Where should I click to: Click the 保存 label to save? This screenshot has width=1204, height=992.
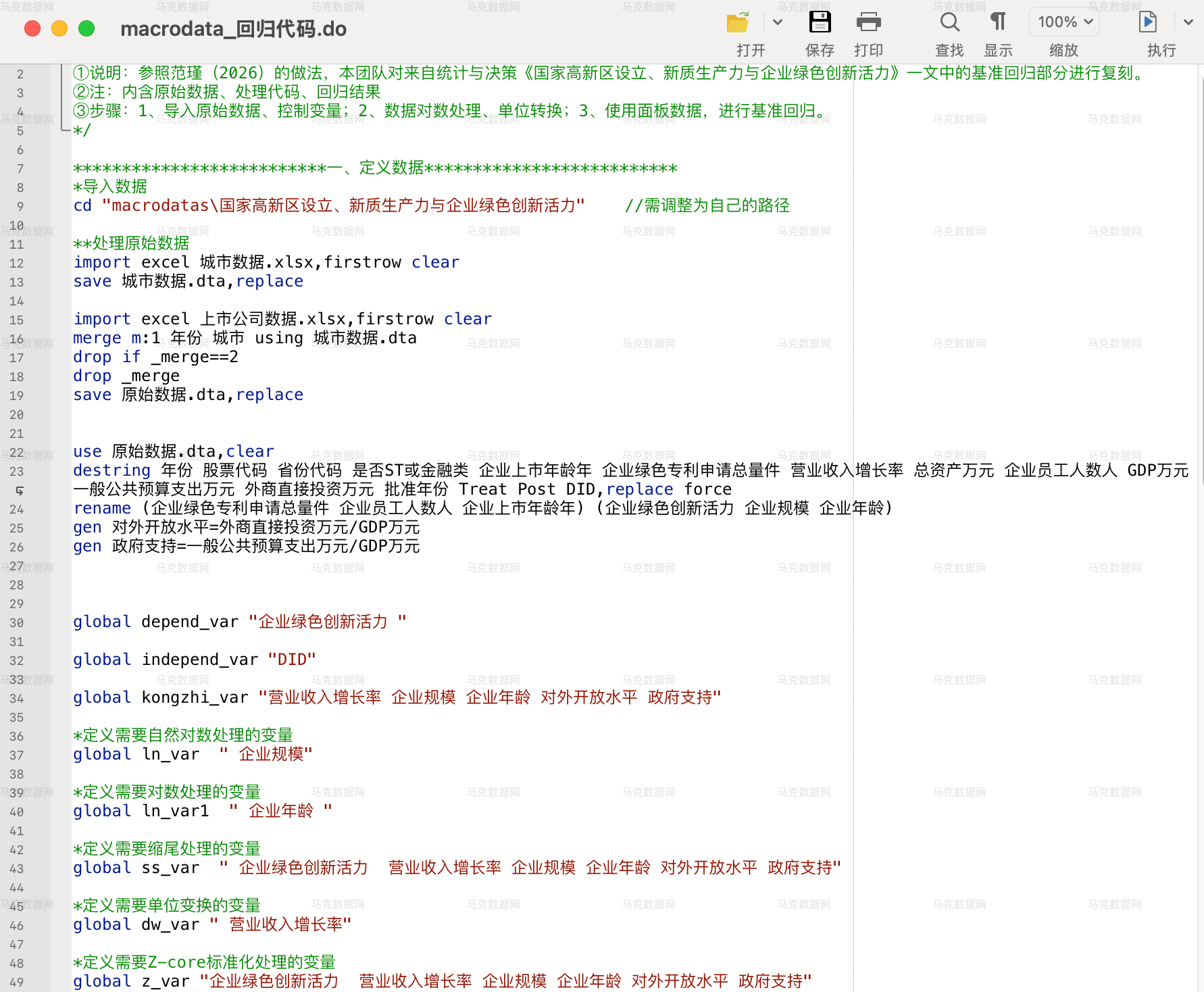820,49
